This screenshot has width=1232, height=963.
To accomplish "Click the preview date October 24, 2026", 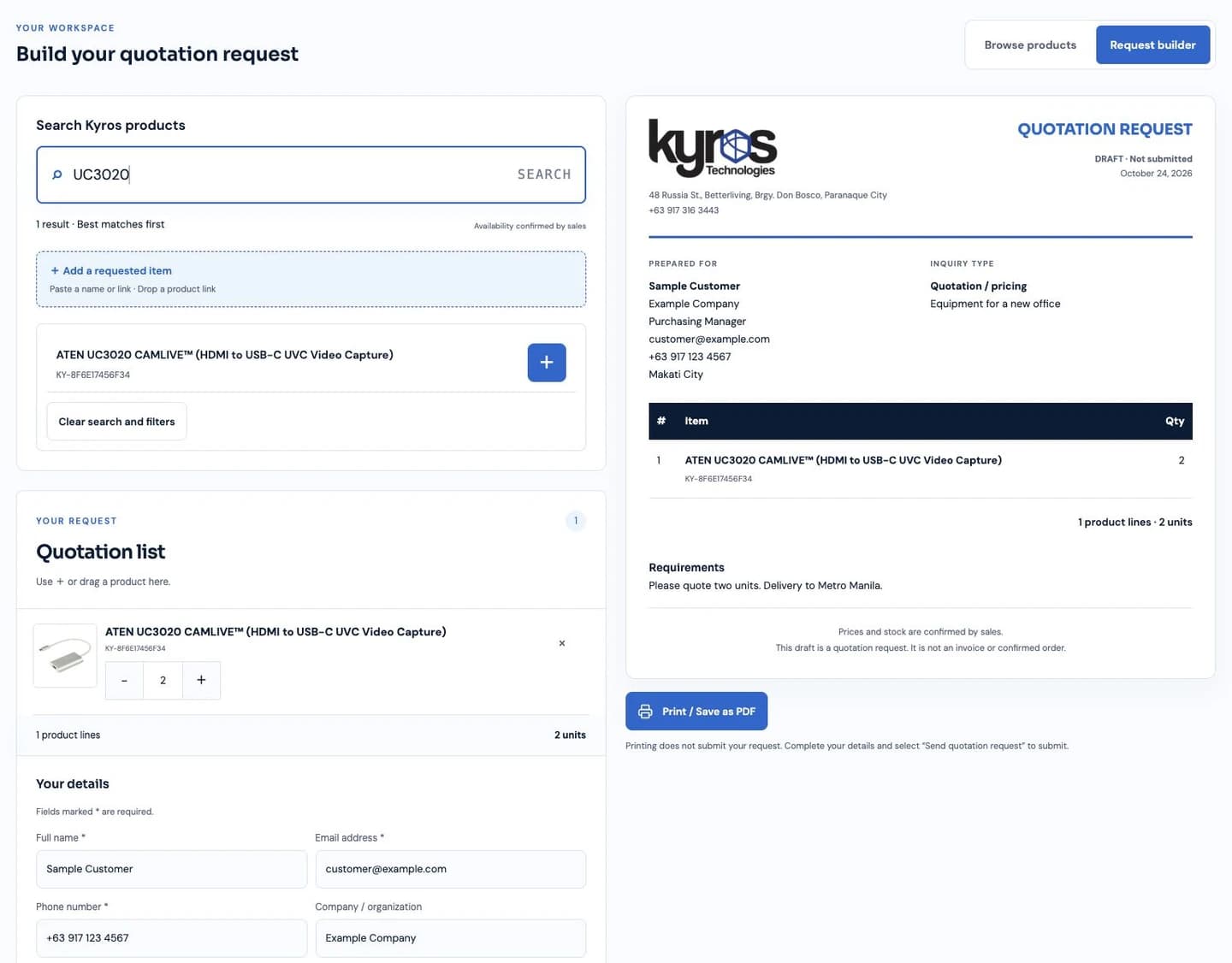I will click(1156, 174).
